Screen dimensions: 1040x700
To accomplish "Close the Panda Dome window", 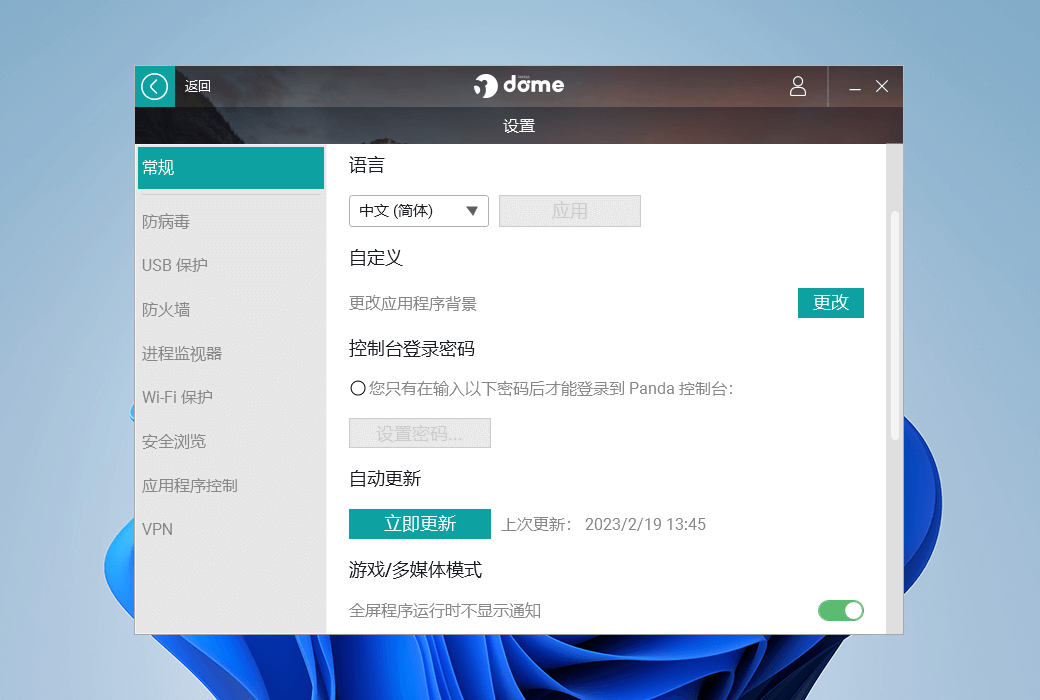I will 882,87.
